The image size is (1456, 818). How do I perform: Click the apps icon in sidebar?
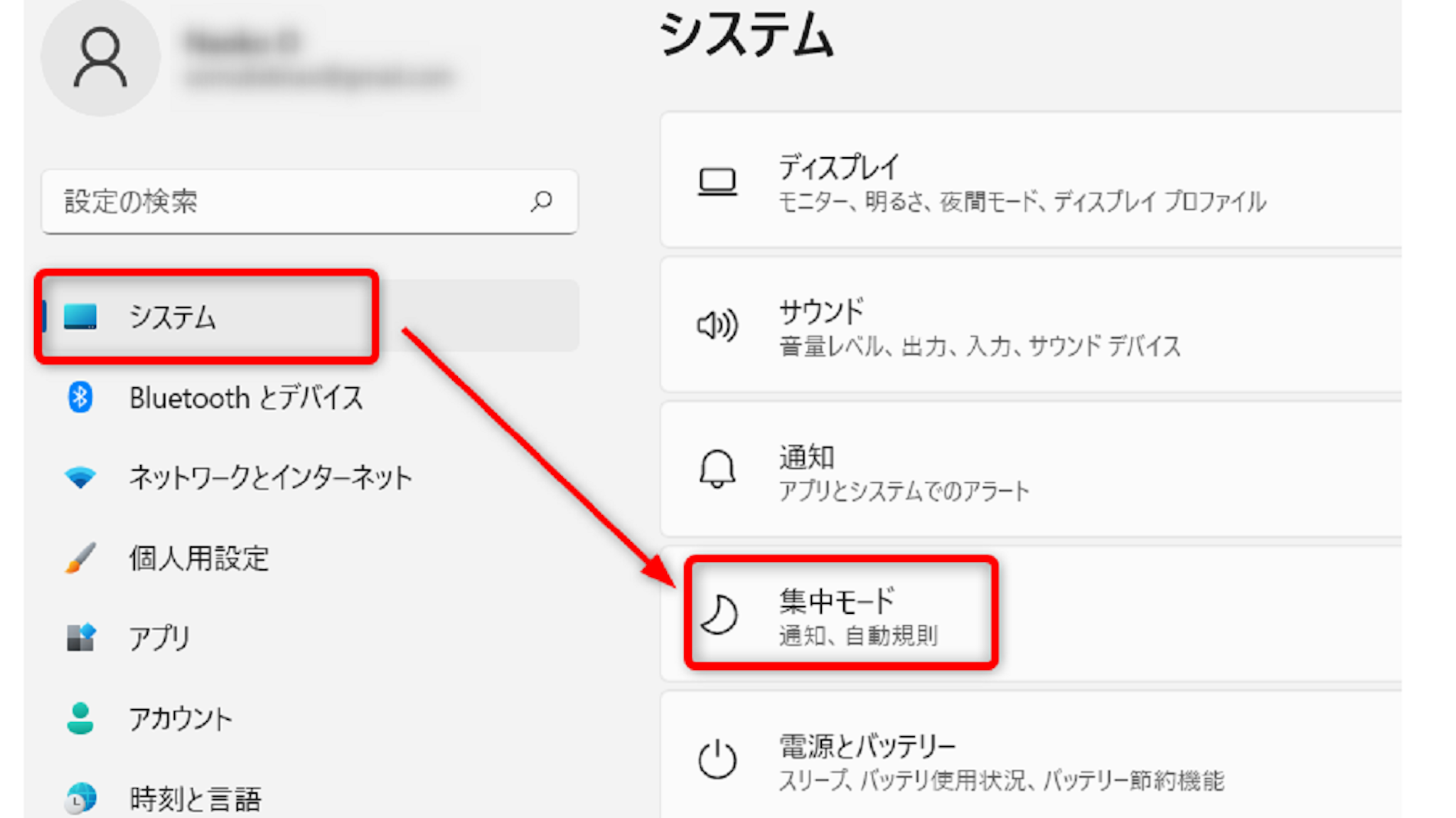[80, 637]
